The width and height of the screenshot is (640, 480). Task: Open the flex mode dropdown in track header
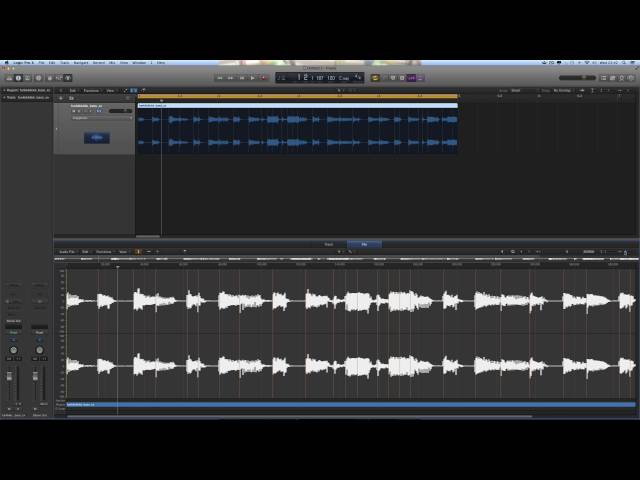coord(102,118)
